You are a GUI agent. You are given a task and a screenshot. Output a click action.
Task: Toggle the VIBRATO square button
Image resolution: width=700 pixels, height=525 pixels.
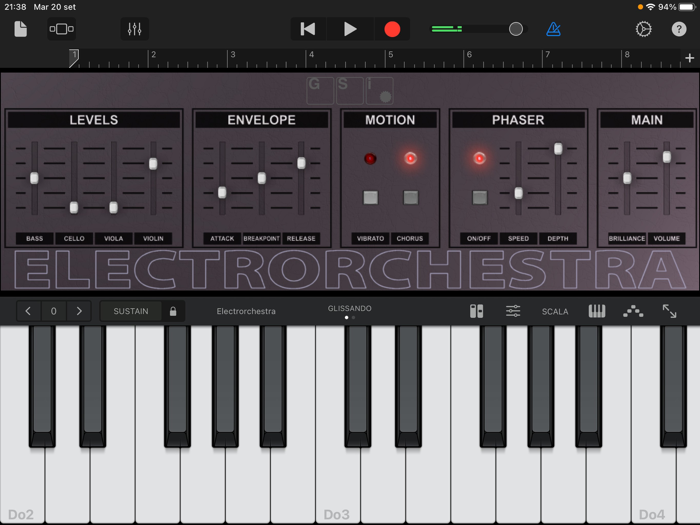click(x=371, y=197)
